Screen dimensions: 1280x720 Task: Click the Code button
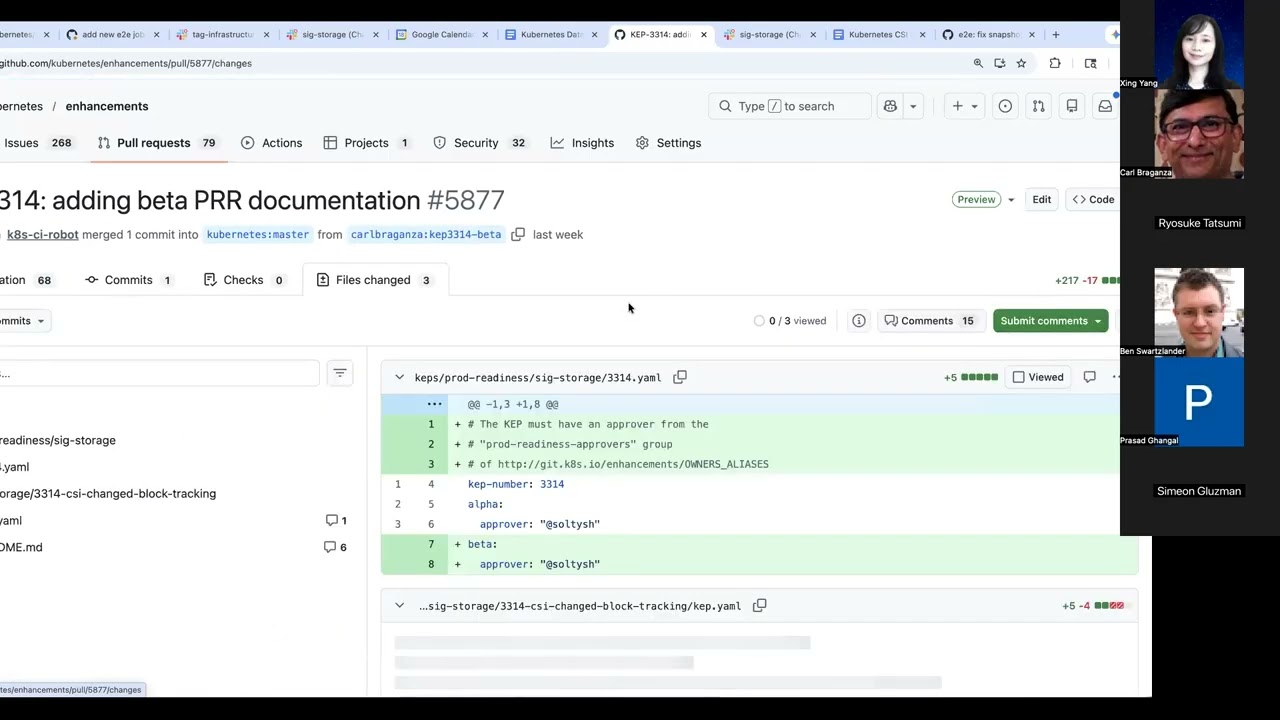[x=1093, y=200]
